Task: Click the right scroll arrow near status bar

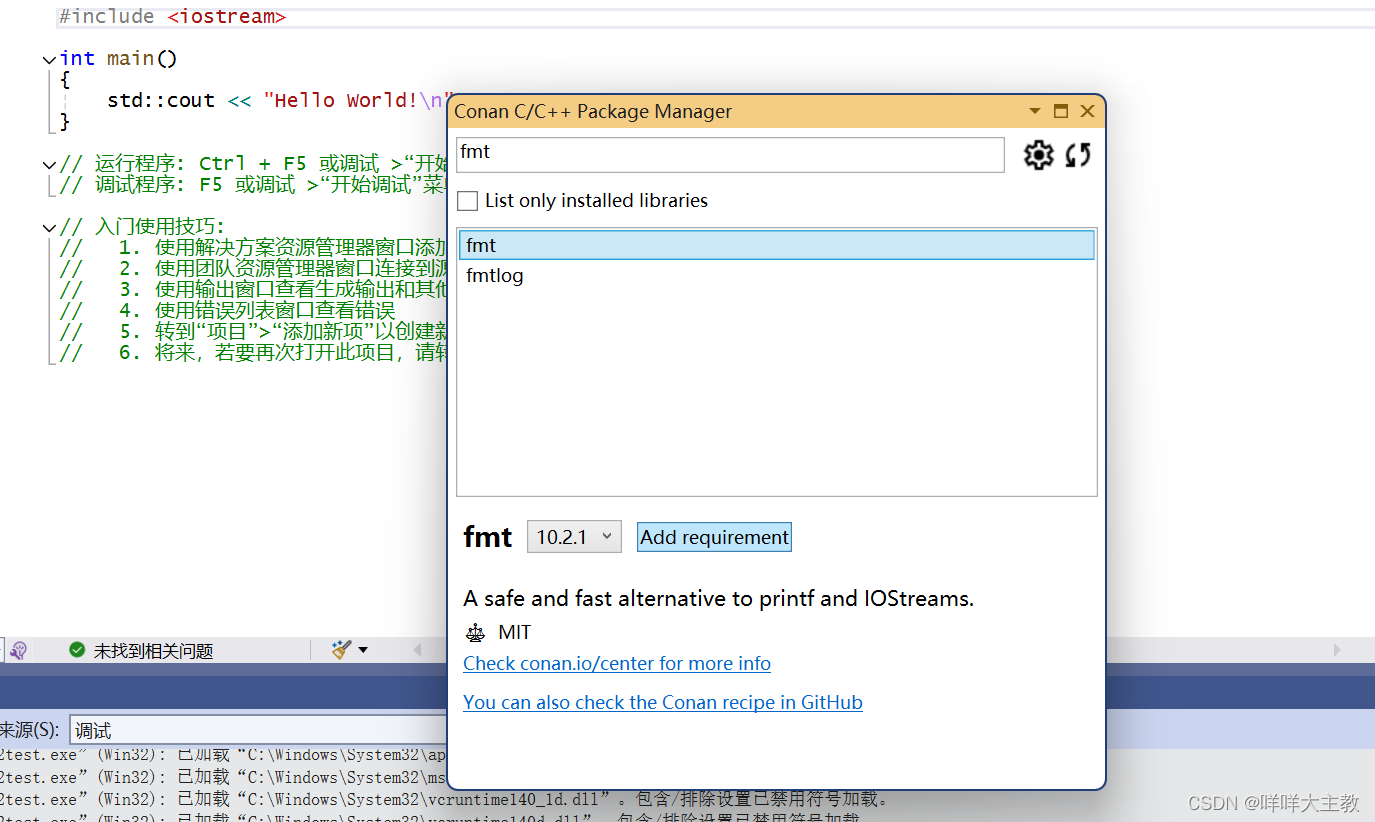Action: coord(1338,649)
